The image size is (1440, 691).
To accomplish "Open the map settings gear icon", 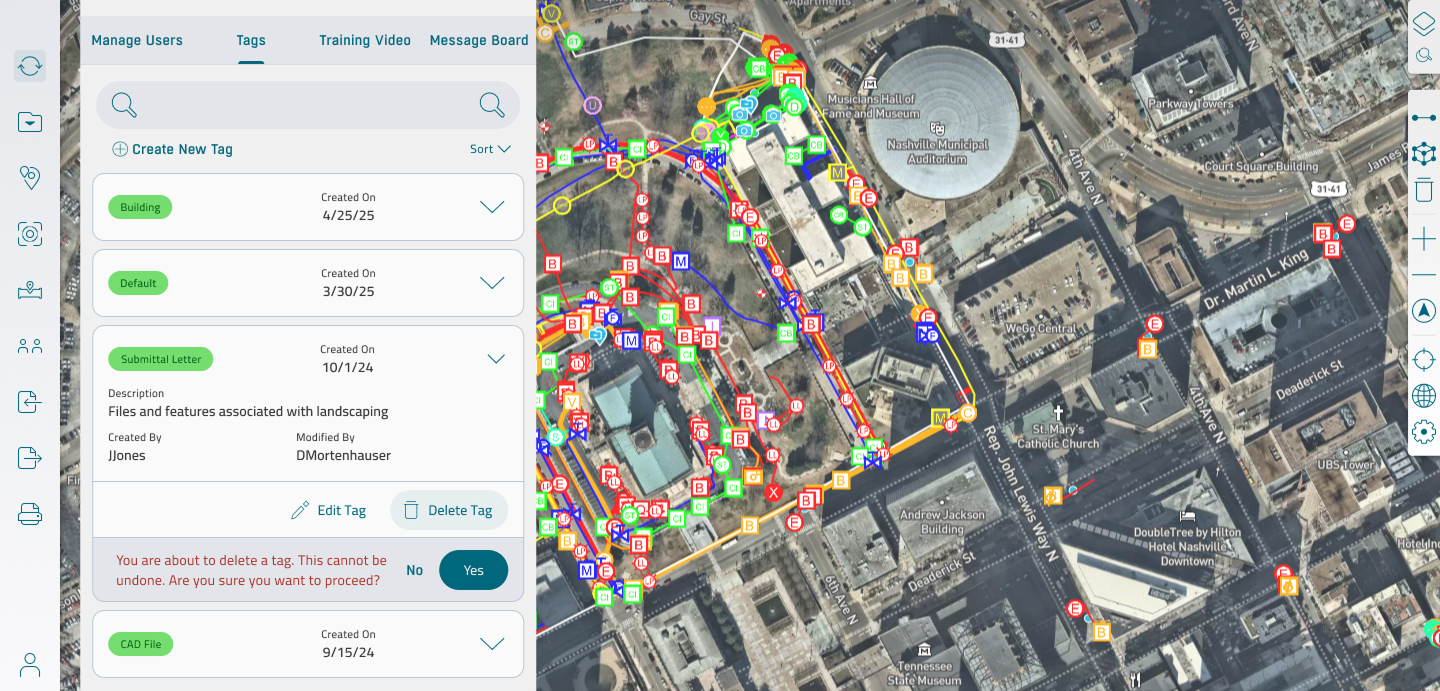I will (1424, 432).
